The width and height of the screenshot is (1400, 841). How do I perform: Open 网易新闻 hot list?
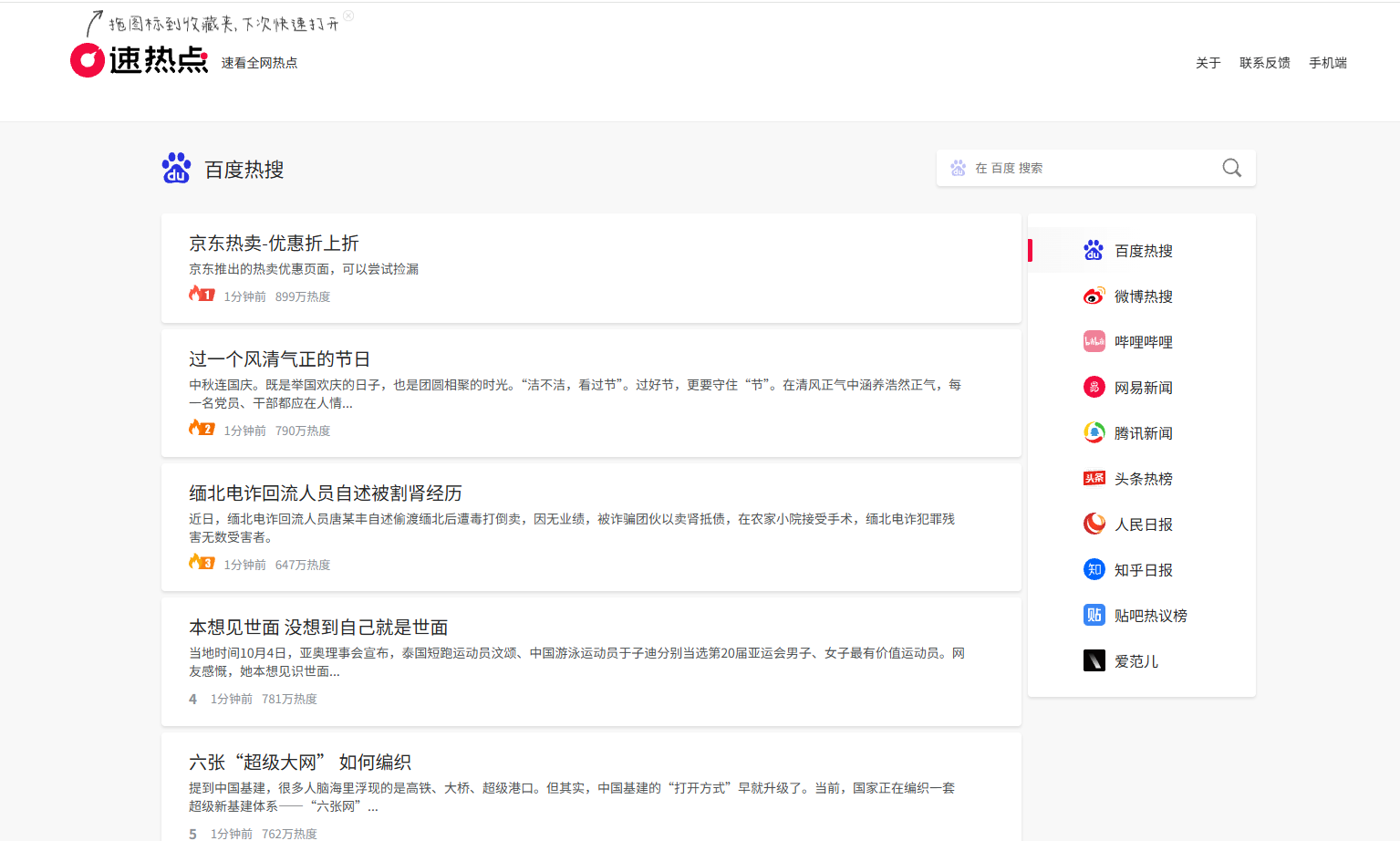(x=1142, y=387)
